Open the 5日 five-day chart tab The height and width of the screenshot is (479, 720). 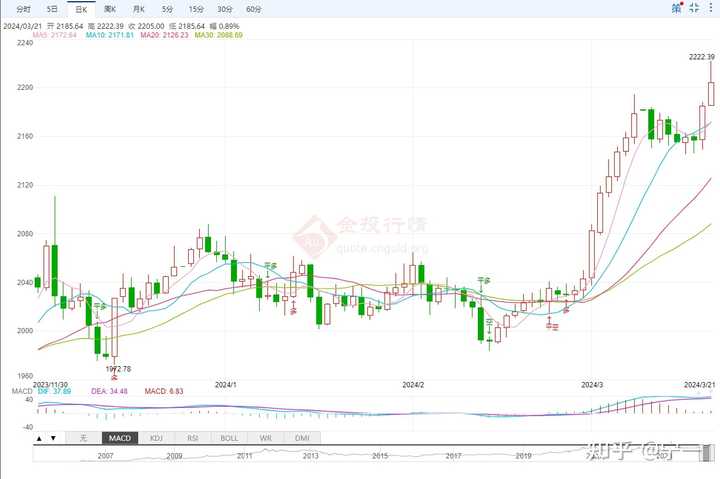point(52,9)
